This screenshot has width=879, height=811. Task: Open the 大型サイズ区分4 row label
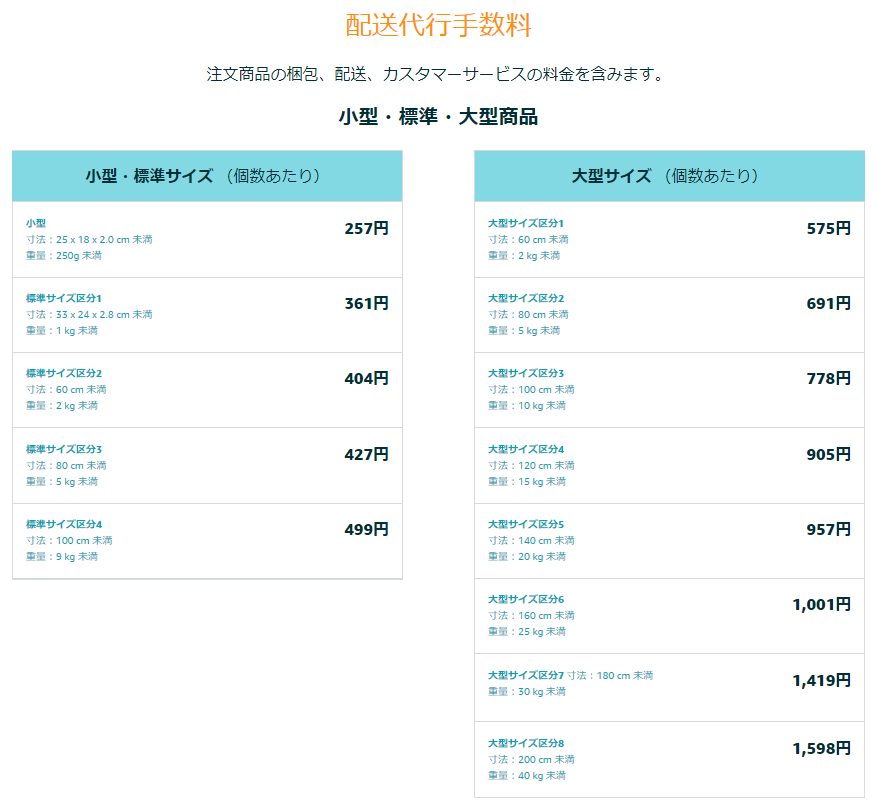pyautogui.click(x=526, y=449)
